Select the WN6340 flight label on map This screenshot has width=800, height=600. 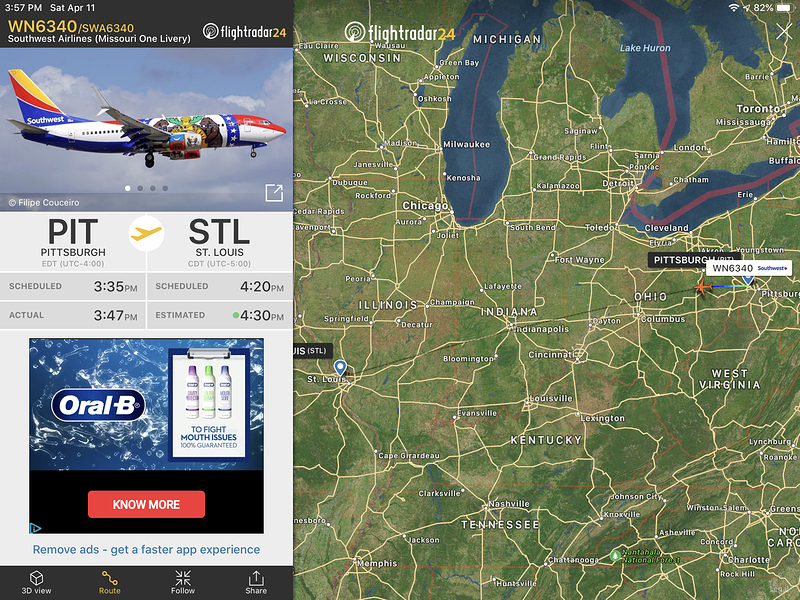click(x=749, y=268)
